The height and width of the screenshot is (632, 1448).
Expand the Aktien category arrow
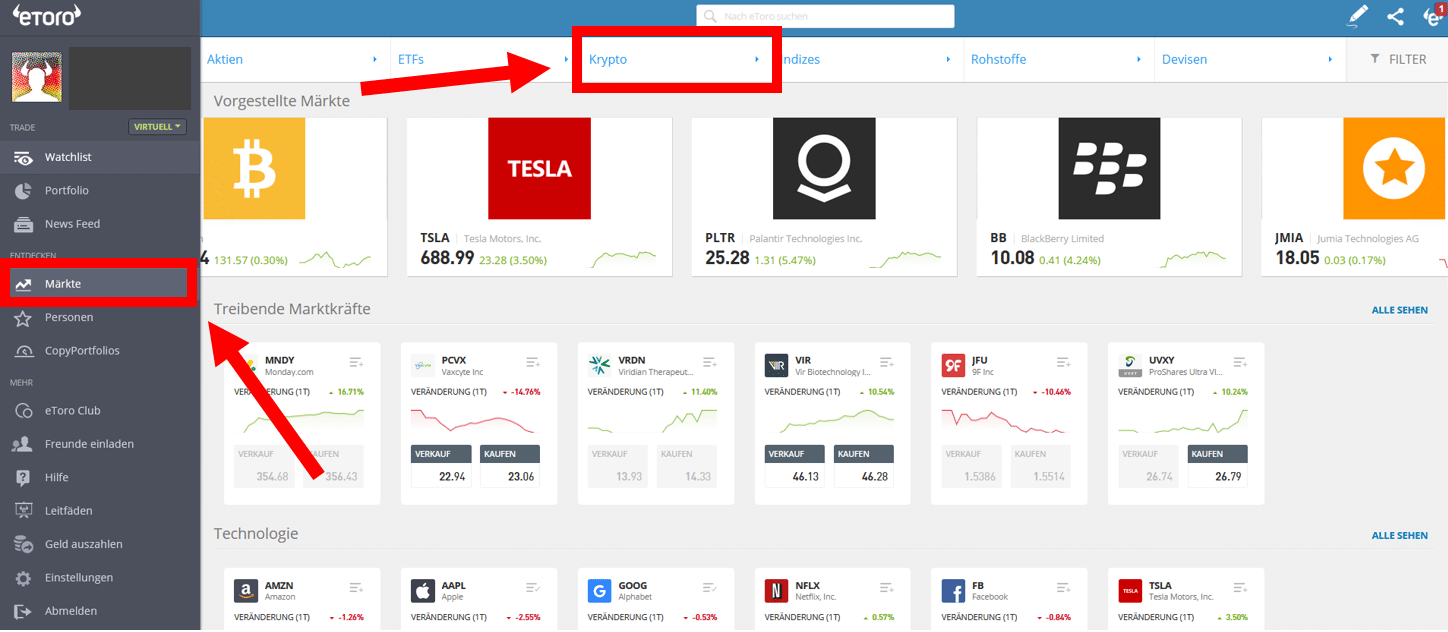click(x=375, y=60)
